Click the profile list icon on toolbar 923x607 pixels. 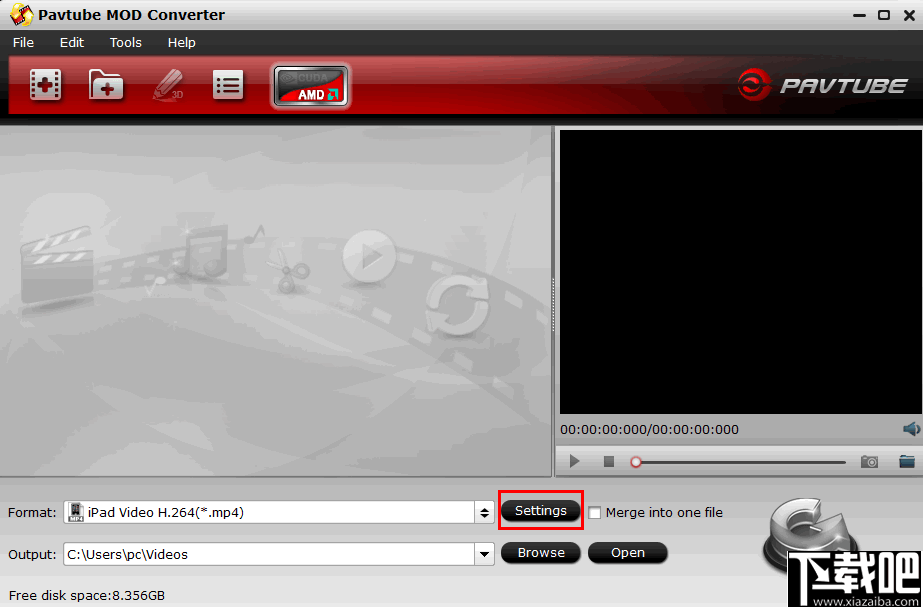(x=228, y=85)
